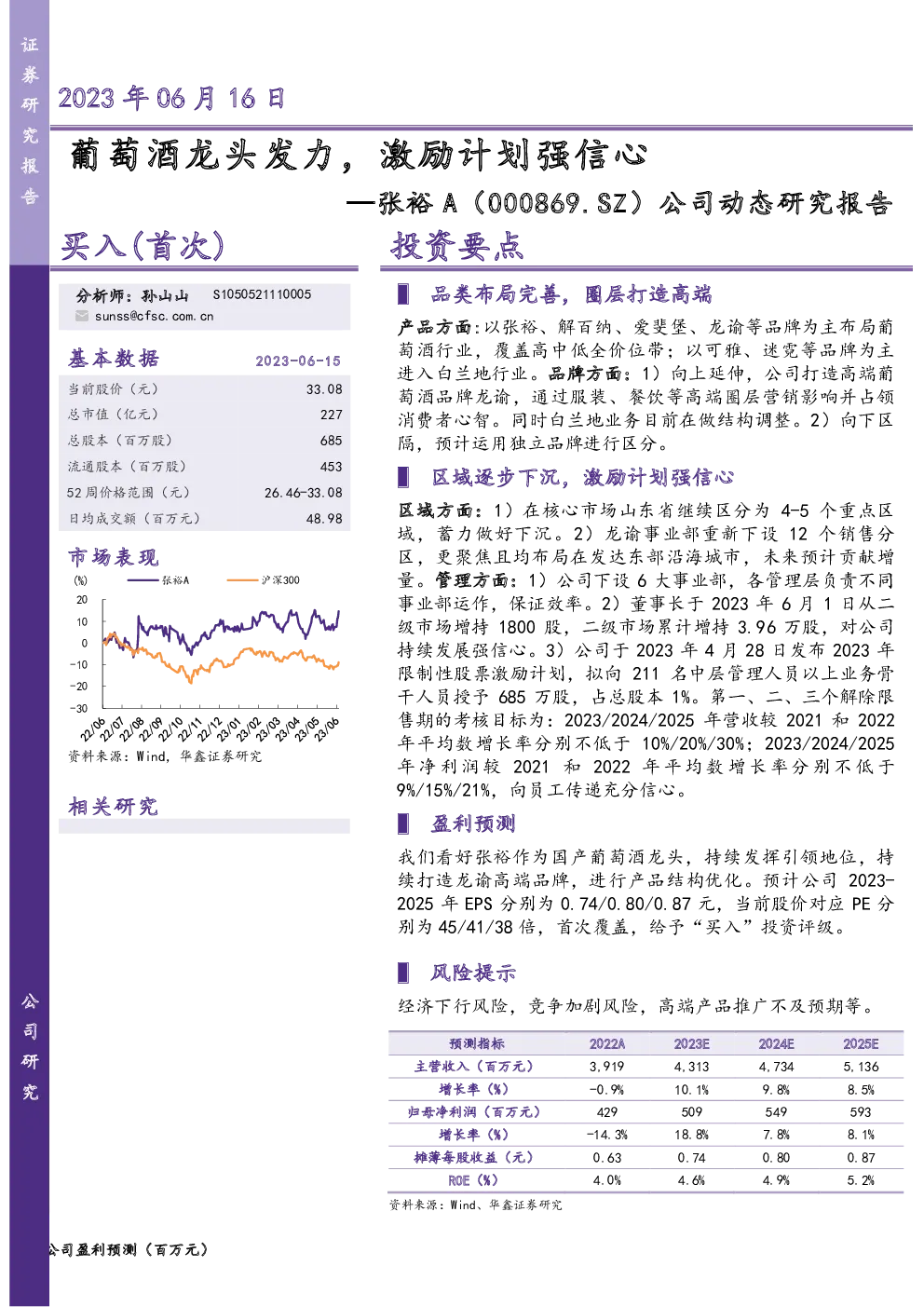The image size is (924, 1307).
Task: Click the 基本数据 section heading
Action: coord(114,359)
